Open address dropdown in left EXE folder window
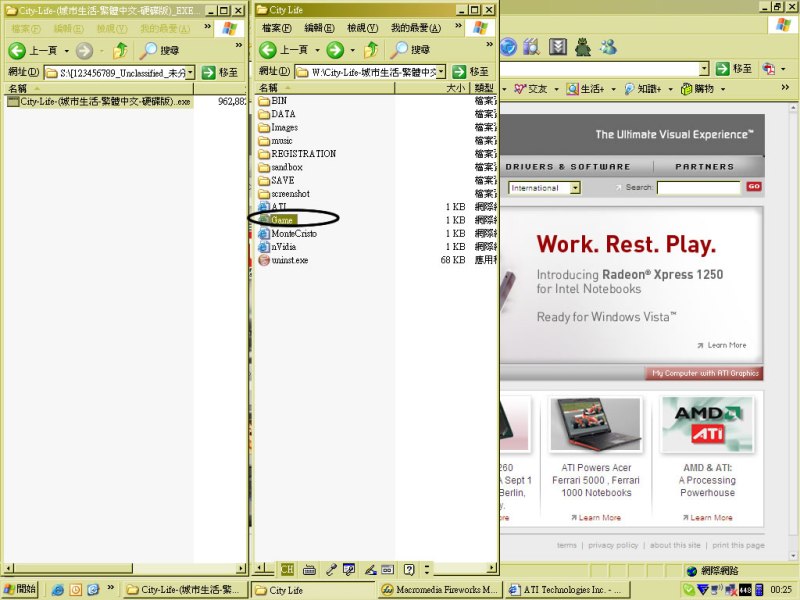Viewport: 800px width, 600px height. (190, 73)
